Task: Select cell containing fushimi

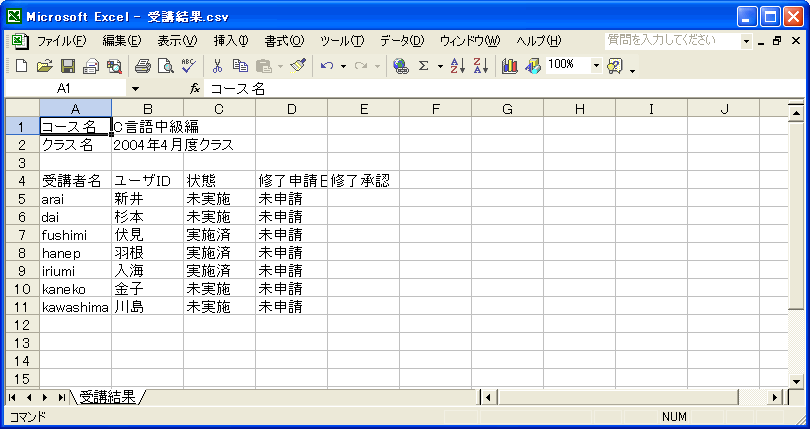Action: point(75,235)
